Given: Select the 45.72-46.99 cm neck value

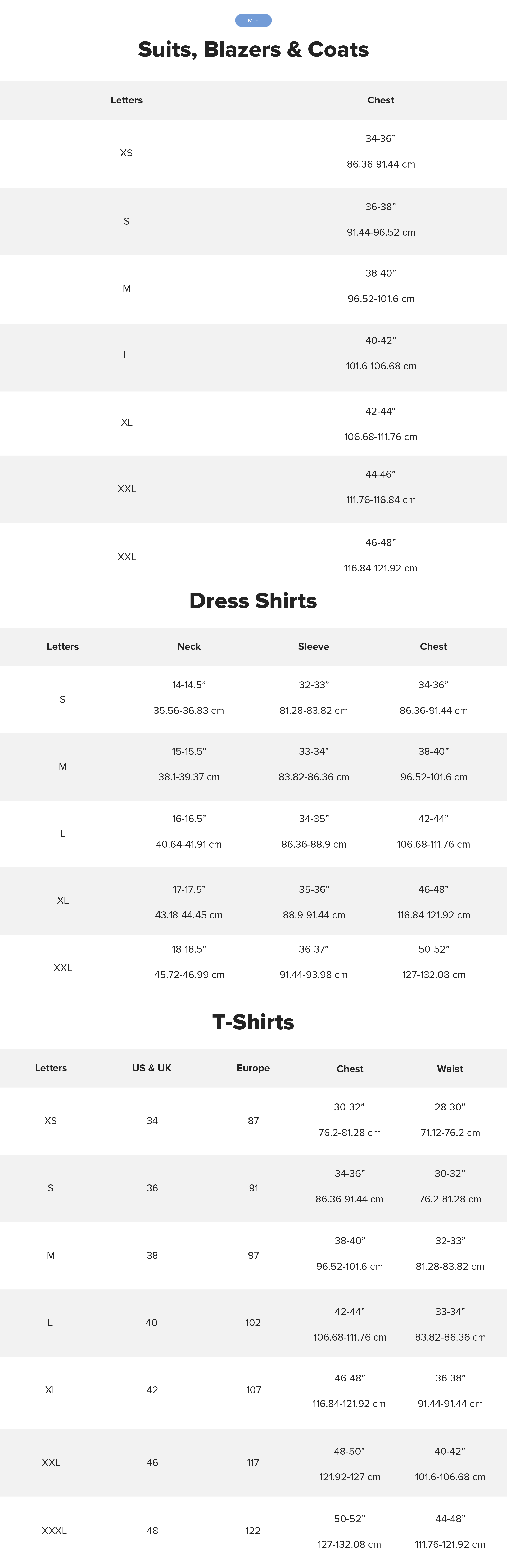Looking at the screenshot, I should 189,974.
